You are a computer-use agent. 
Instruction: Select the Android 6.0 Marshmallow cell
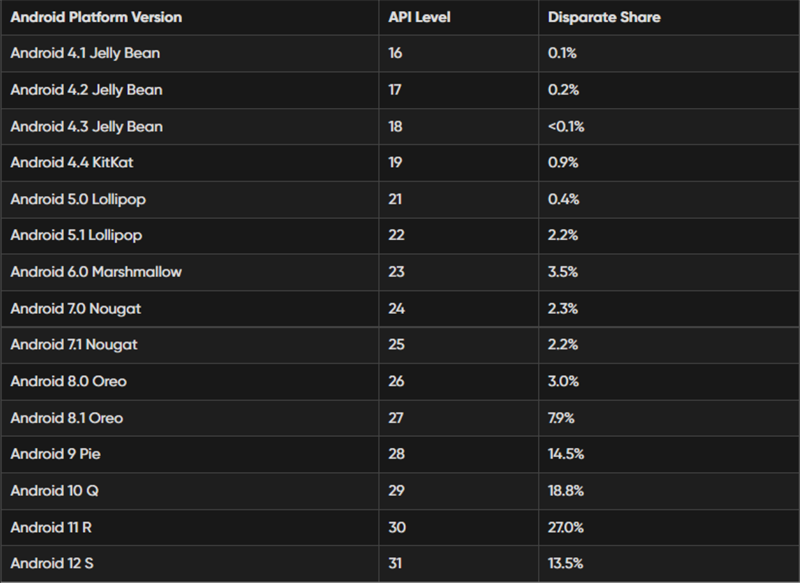[x=96, y=272]
